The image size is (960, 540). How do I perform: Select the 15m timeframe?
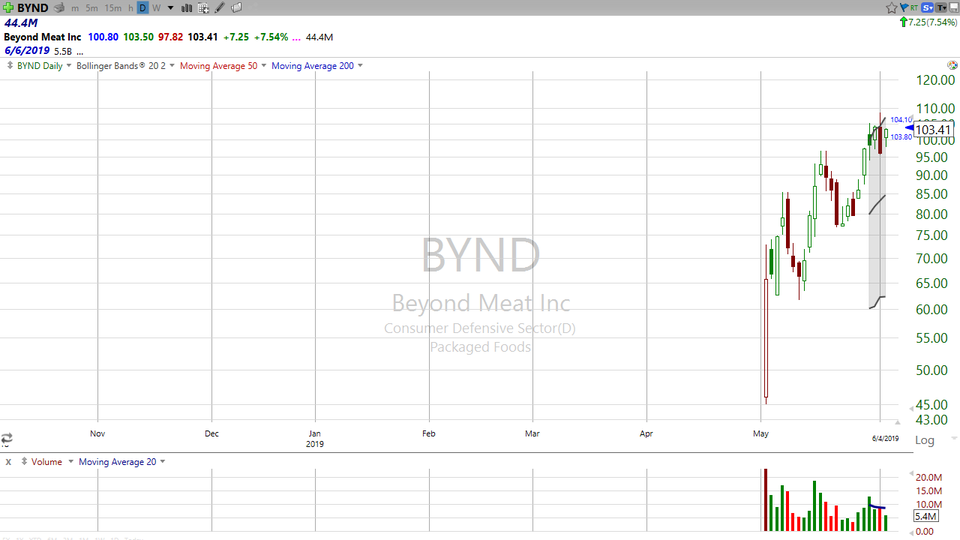coord(113,8)
